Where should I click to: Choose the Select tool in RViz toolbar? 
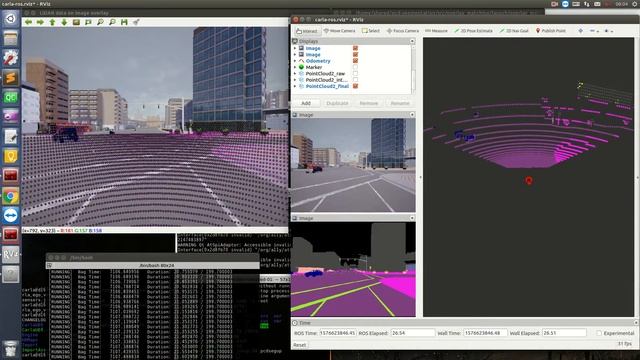(x=371, y=31)
